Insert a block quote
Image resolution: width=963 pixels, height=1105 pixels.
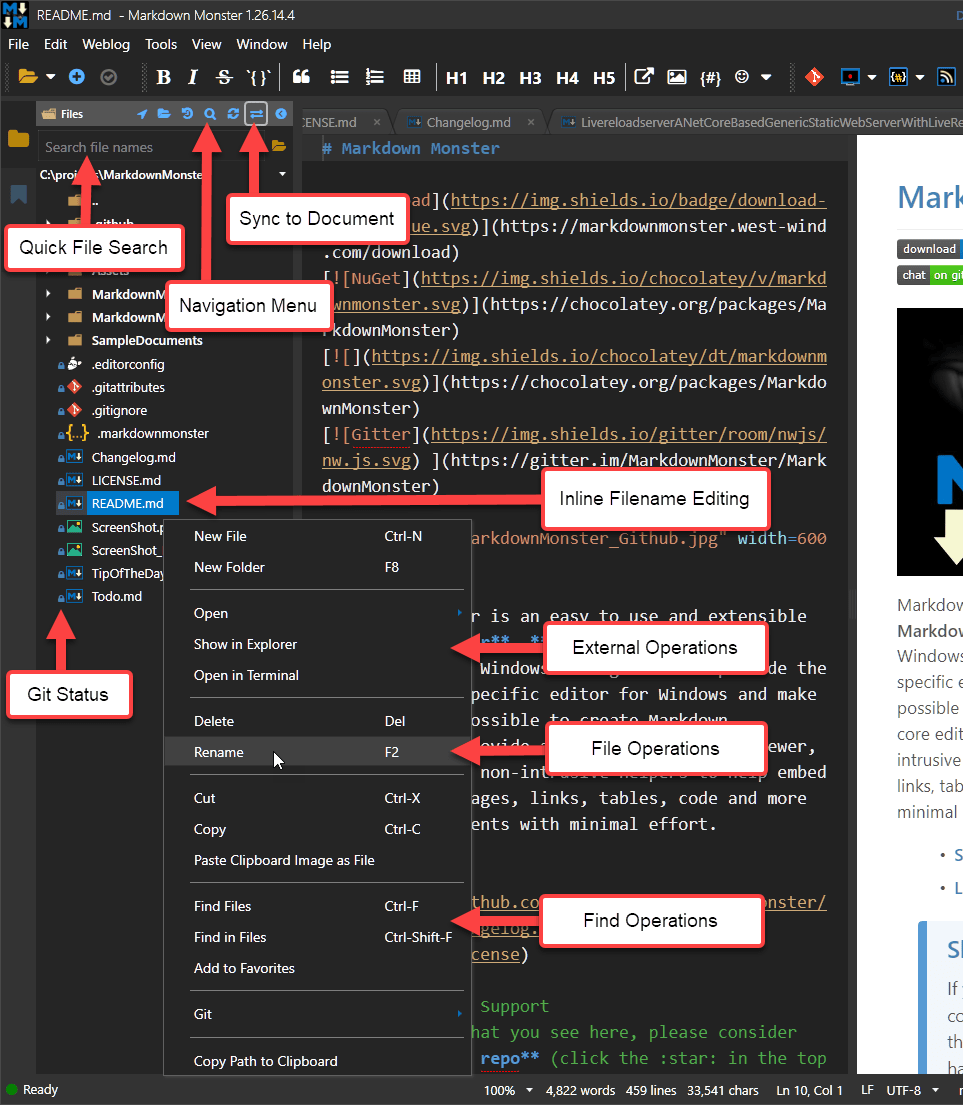(302, 77)
